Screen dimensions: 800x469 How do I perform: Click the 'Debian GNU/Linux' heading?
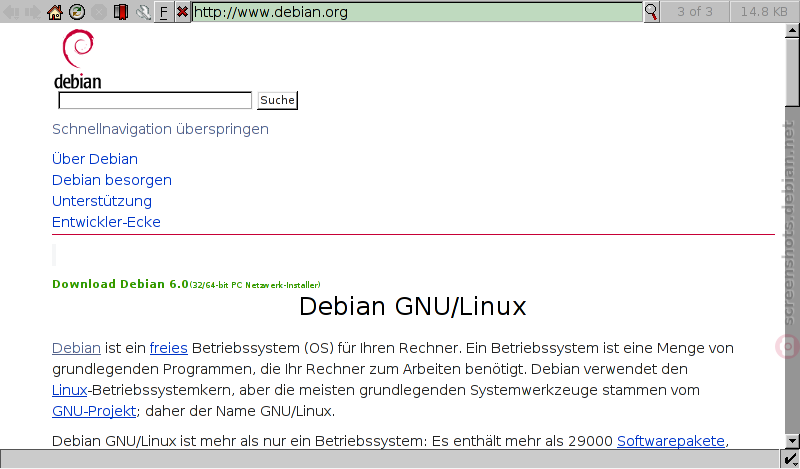[x=412, y=306]
